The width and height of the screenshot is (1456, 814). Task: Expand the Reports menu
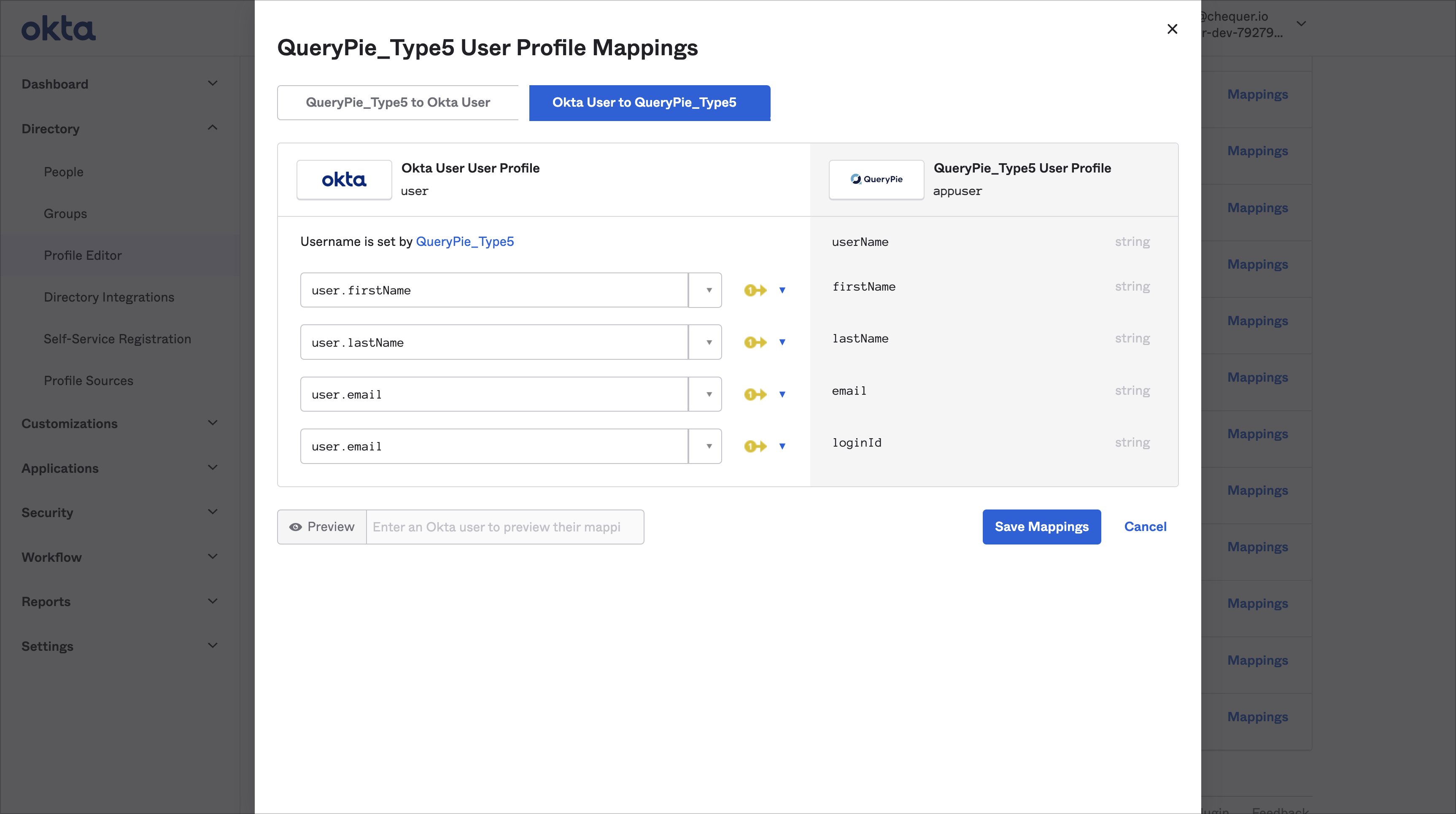click(x=120, y=601)
